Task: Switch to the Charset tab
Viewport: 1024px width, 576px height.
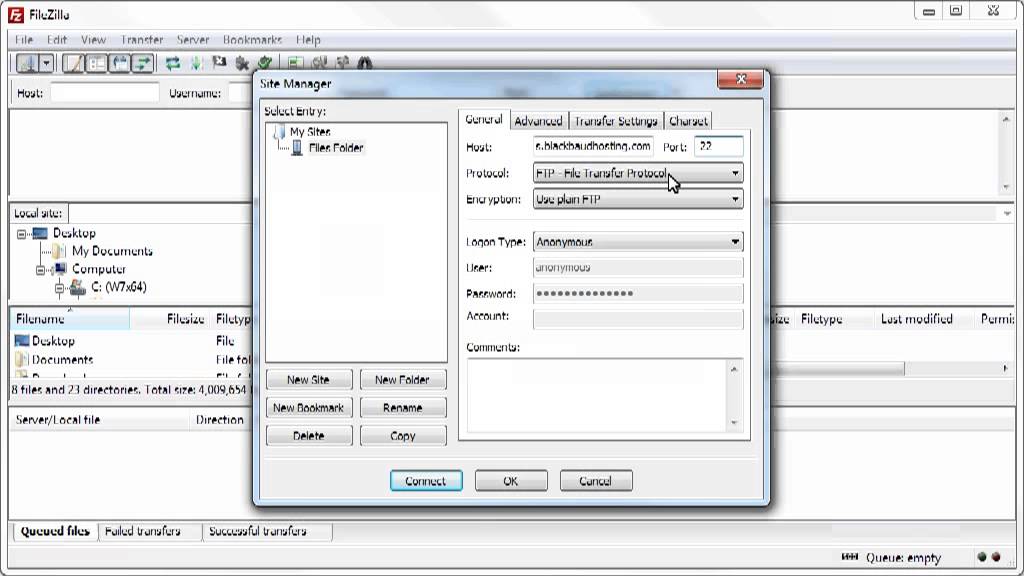Action: click(688, 121)
